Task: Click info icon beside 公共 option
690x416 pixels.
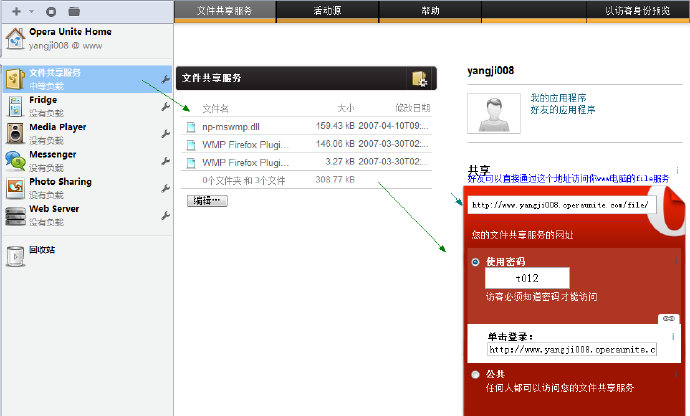Action: (x=675, y=374)
